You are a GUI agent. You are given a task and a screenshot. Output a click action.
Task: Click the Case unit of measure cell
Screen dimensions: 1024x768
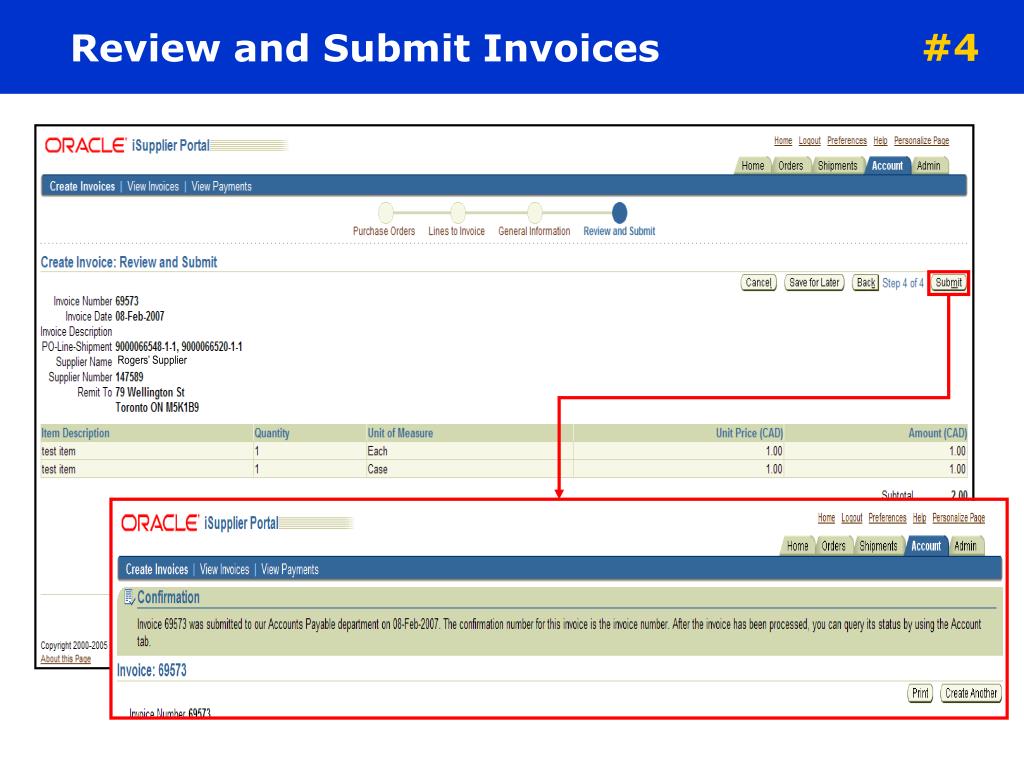(x=377, y=470)
